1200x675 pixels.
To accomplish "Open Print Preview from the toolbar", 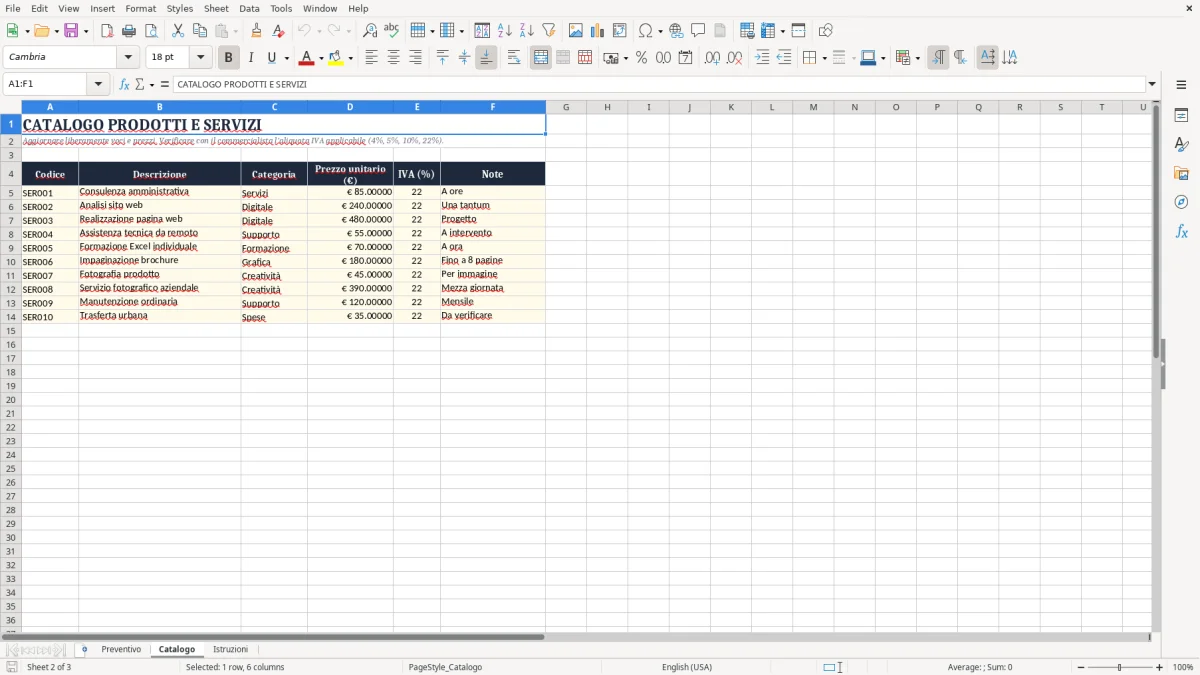I will [x=149, y=31].
